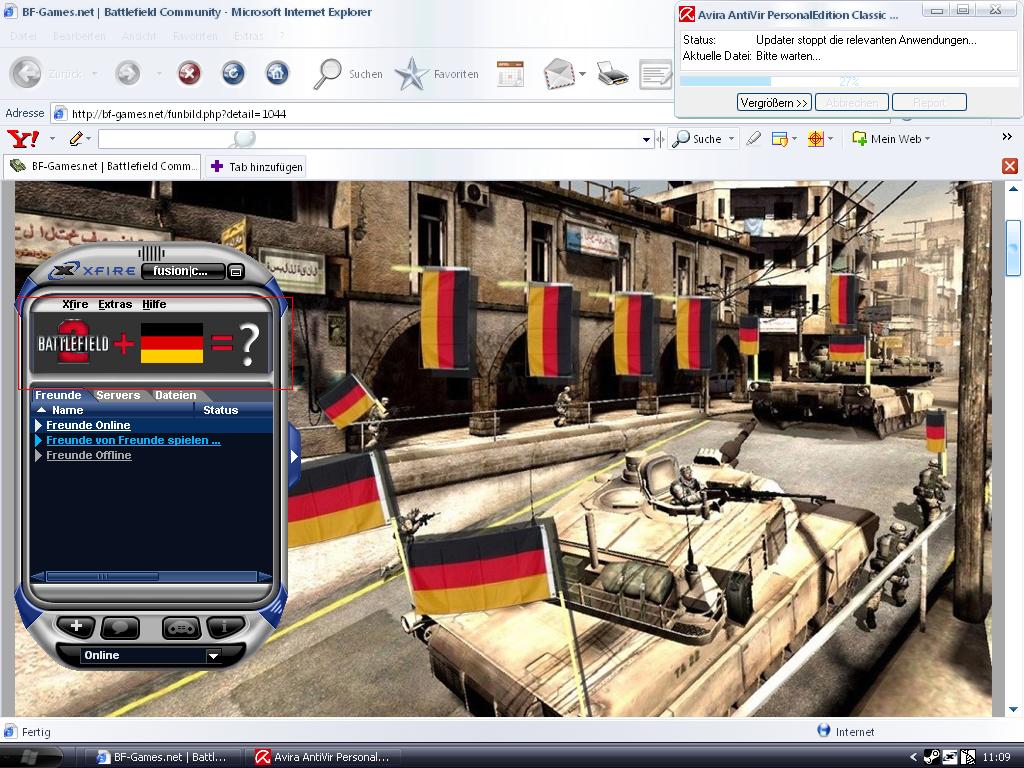The width and height of the screenshot is (1024, 768).
Task: Expand Freunde Online group in Xfire
Action: pyautogui.click(x=39, y=425)
